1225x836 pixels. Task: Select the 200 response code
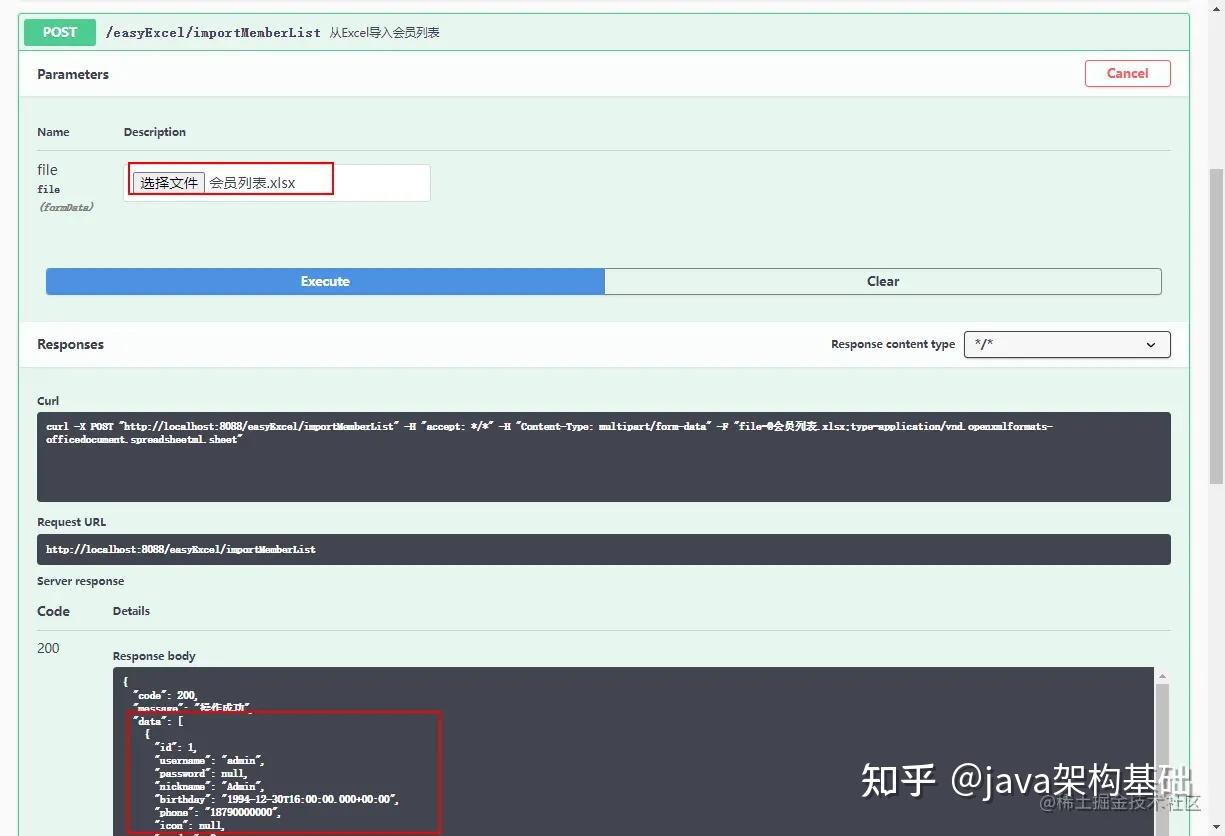tap(48, 648)
